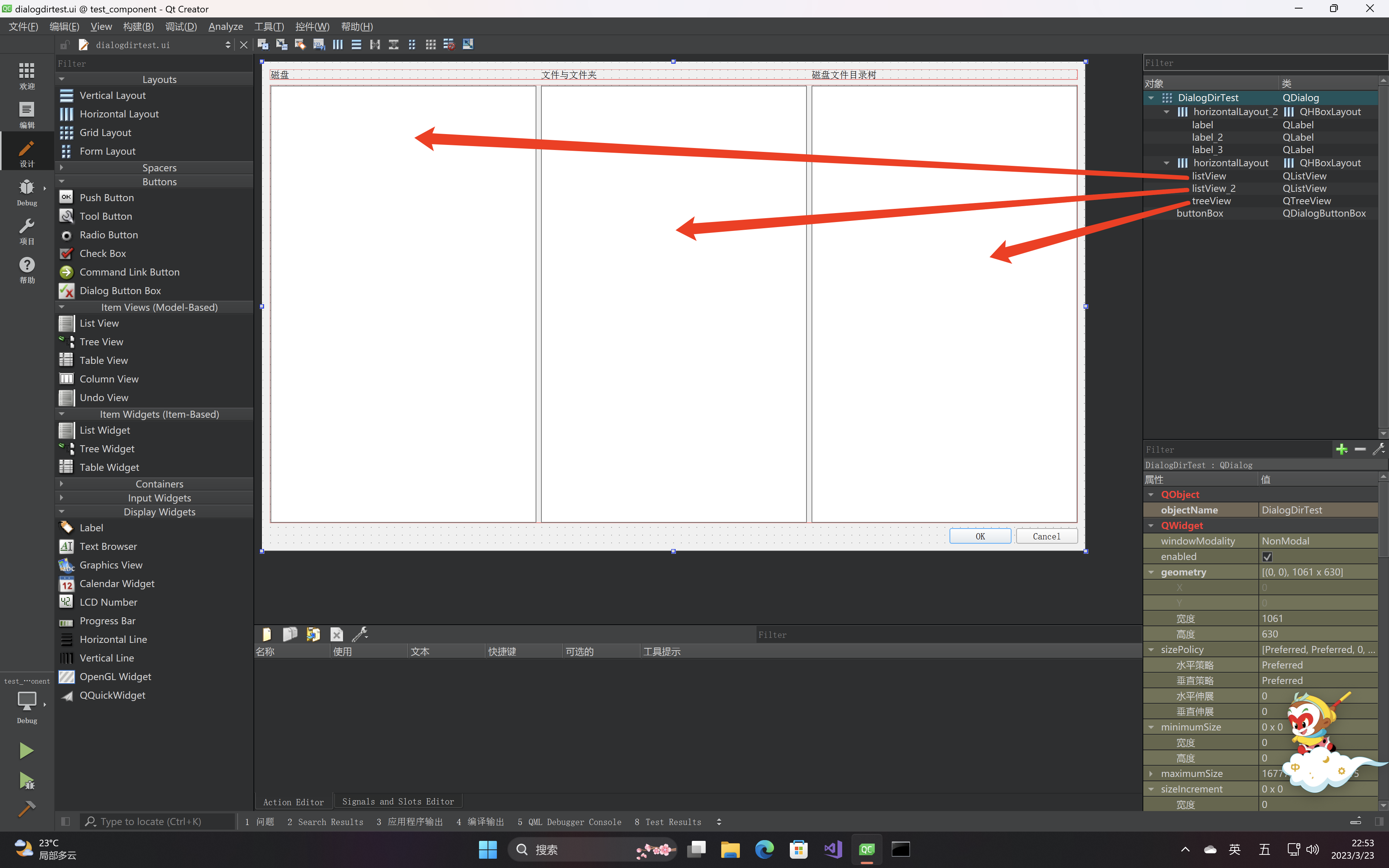This screenshot has width=1389, height=868.
Task: Open the 工具(T) menu
Action: pos(269,26)
